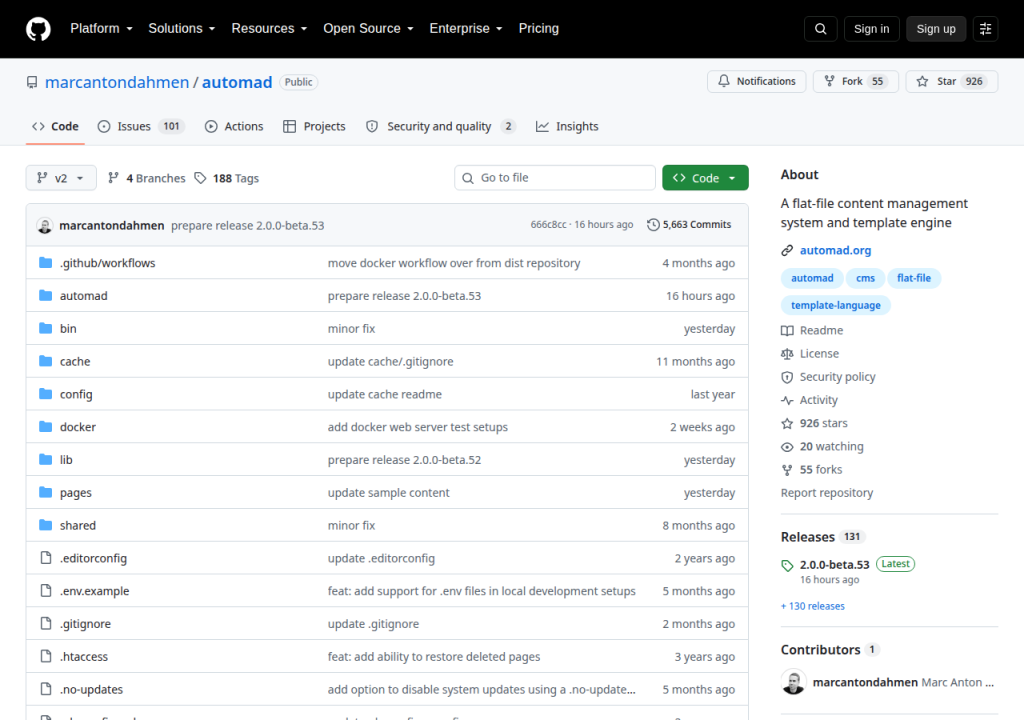Click the Notifications bell button

(x=756, y=81)
